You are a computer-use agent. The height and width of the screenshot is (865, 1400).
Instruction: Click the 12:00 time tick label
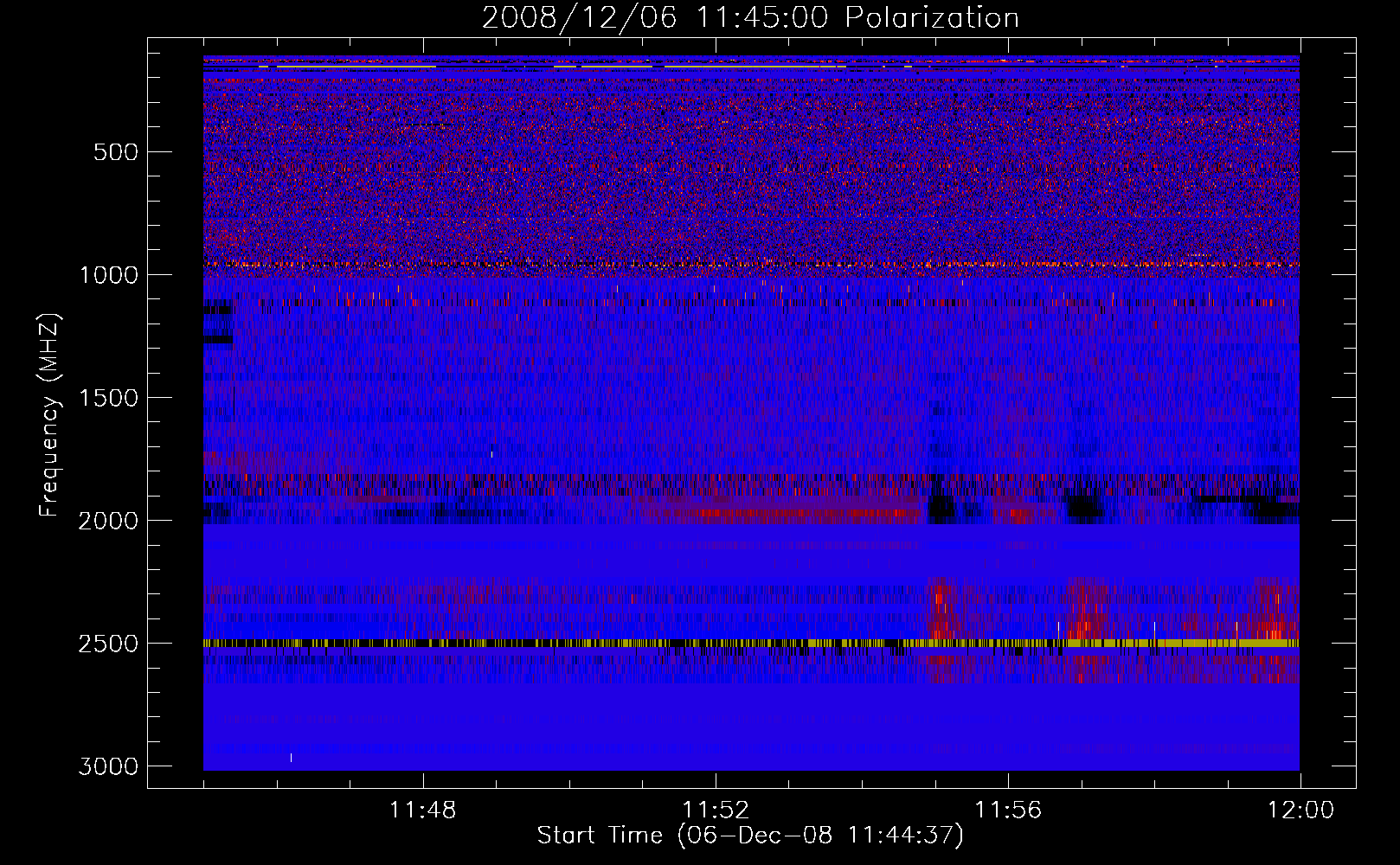1300,811
